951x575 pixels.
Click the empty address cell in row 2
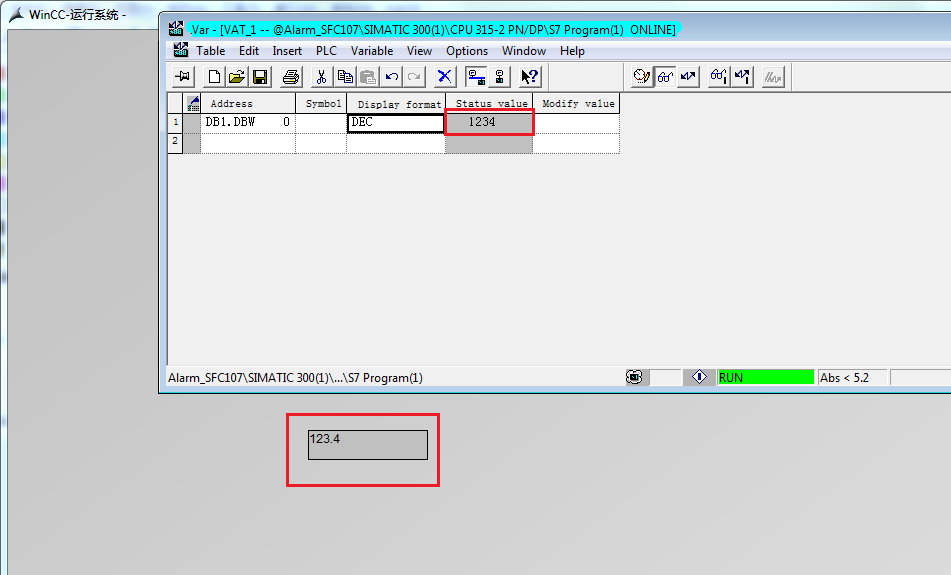pyautogui.click(x=247, y=143)
